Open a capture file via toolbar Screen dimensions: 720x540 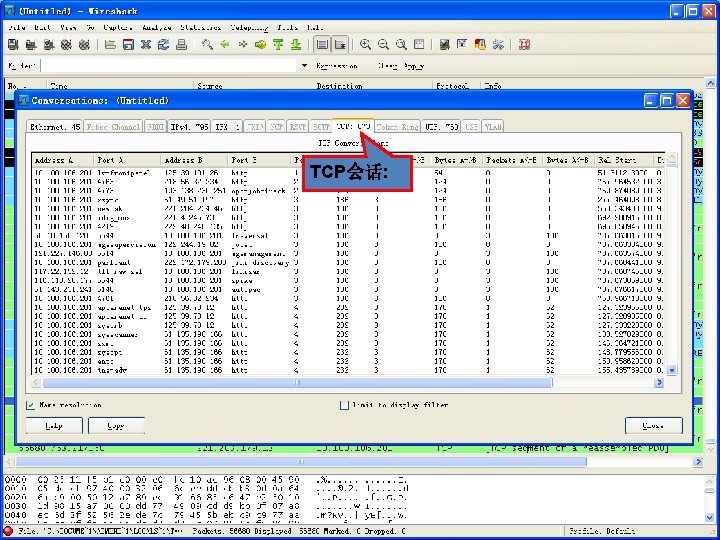pos(110,45)
